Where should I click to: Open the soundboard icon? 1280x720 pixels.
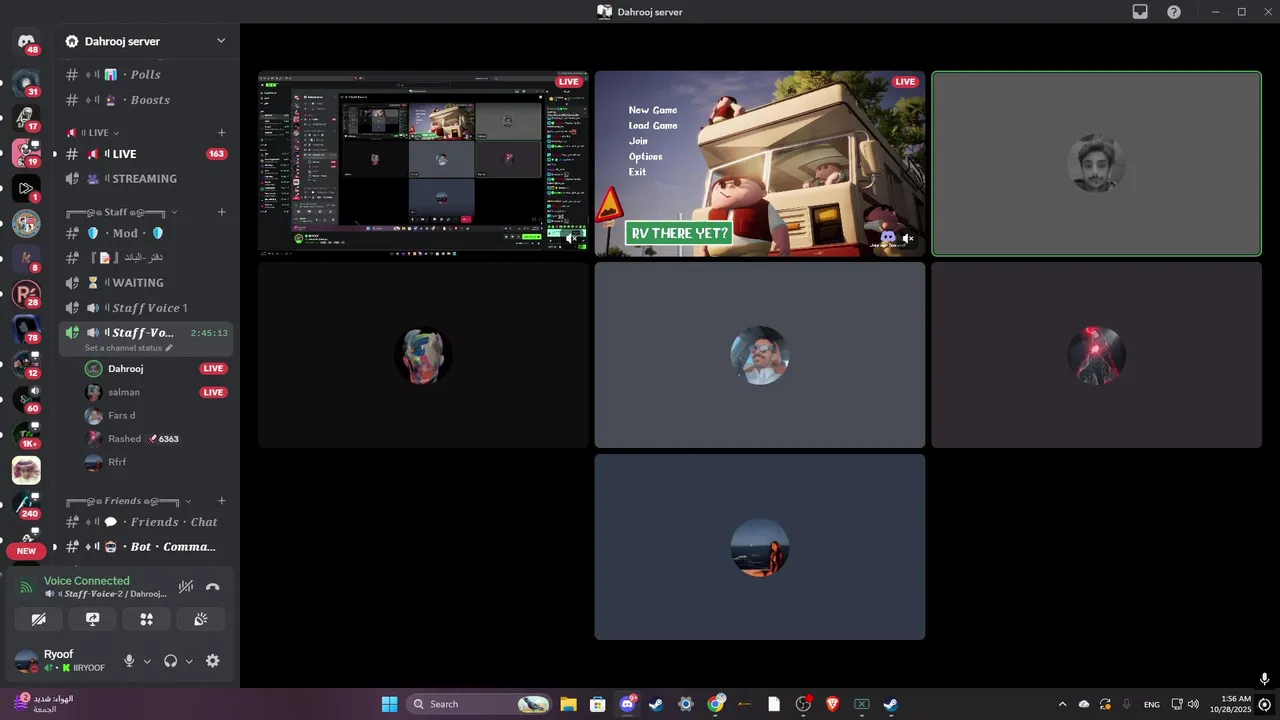point(201,619)
